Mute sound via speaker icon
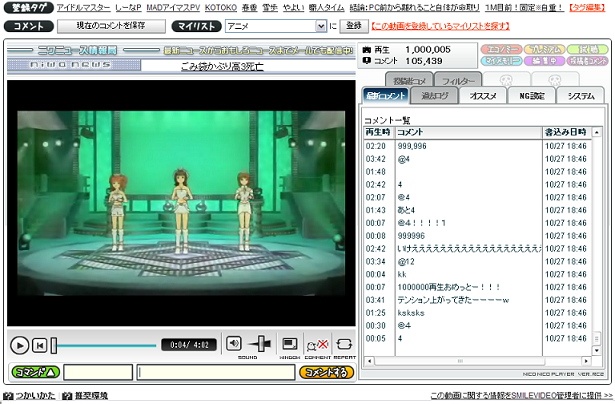 pyautogui.click(x=234, y=344)
